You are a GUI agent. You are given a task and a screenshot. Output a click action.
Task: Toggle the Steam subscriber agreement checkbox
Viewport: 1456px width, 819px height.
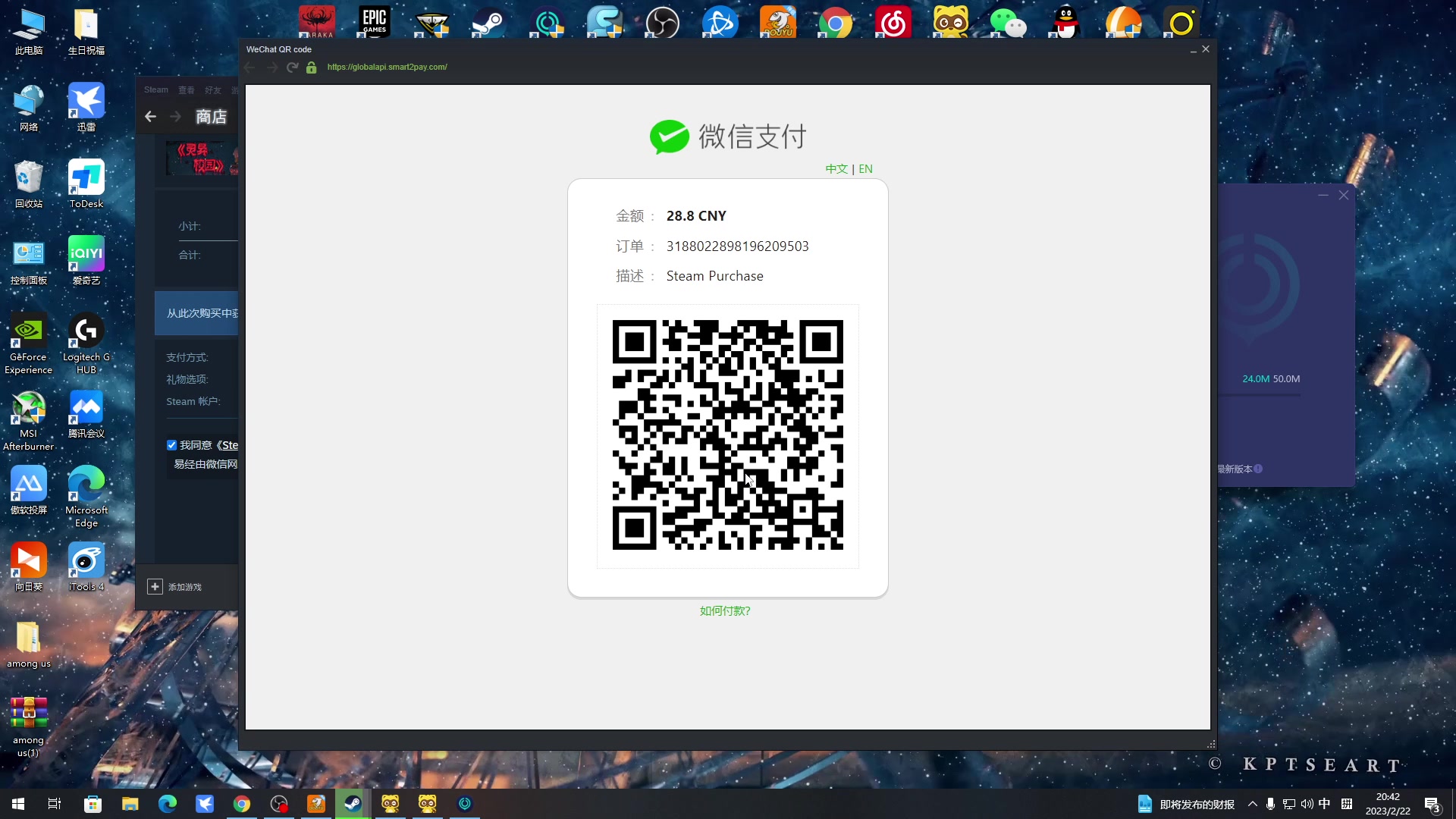(171, 445)
